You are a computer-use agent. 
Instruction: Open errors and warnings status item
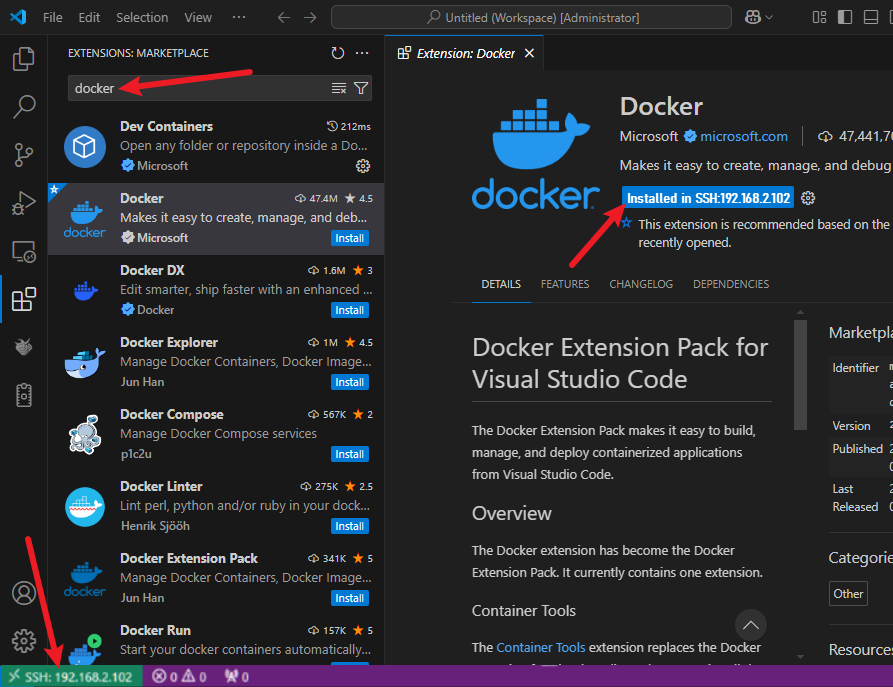pos(179,677)
